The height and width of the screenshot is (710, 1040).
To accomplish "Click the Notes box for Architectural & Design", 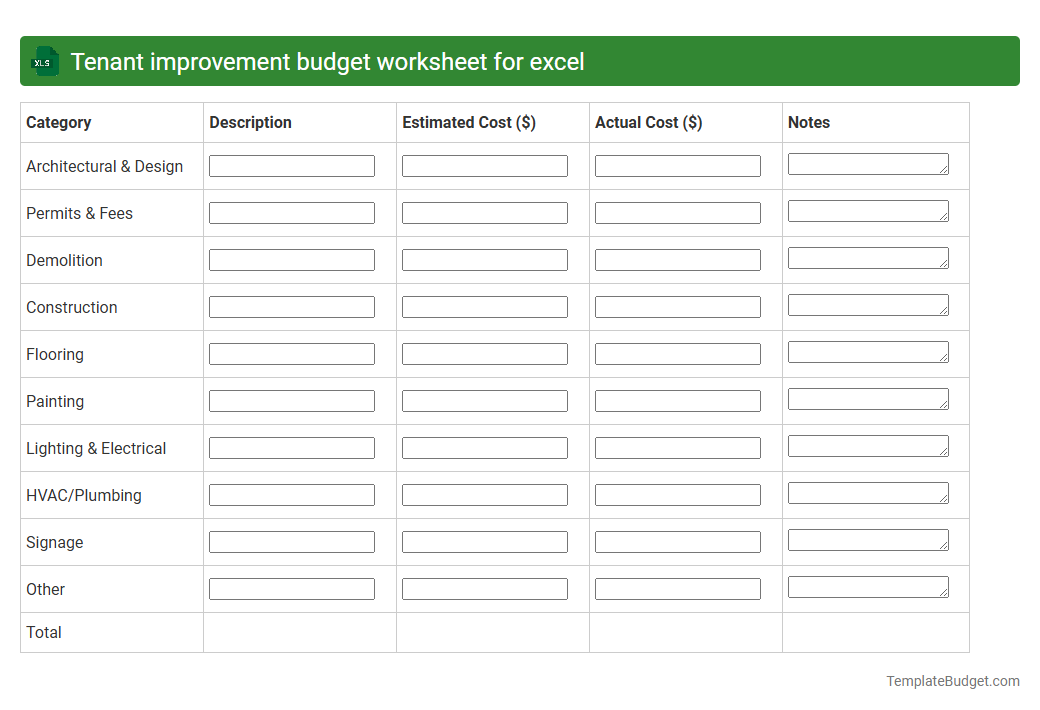I will [866, 164].
